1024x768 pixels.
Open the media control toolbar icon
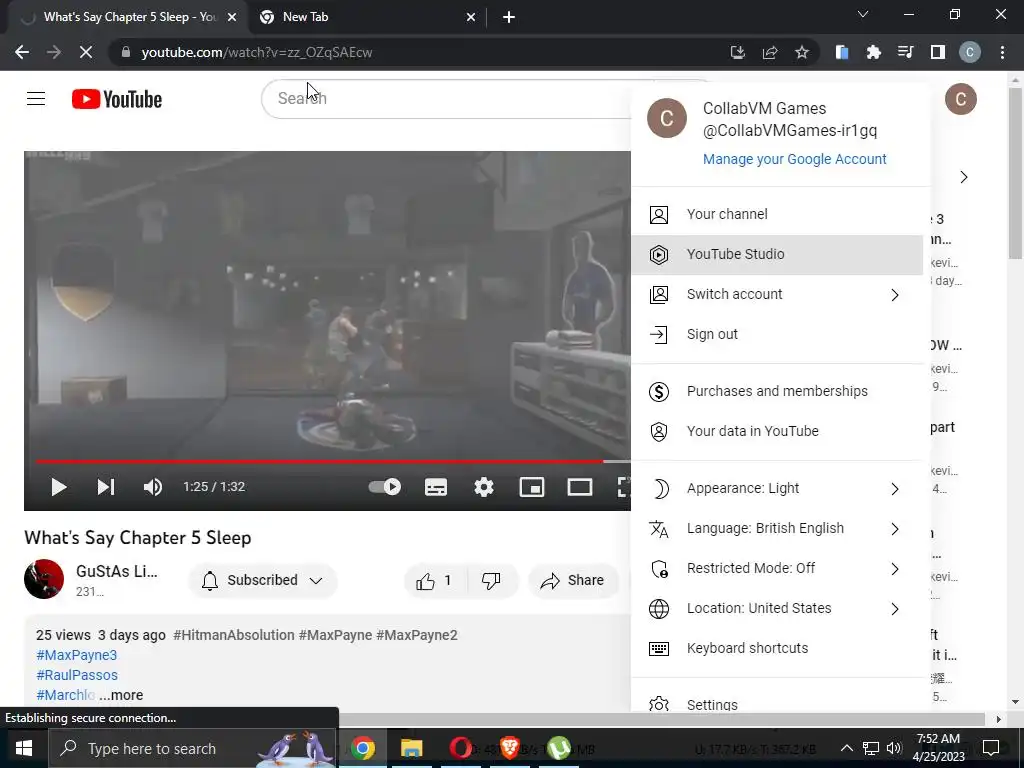(906, 52)
